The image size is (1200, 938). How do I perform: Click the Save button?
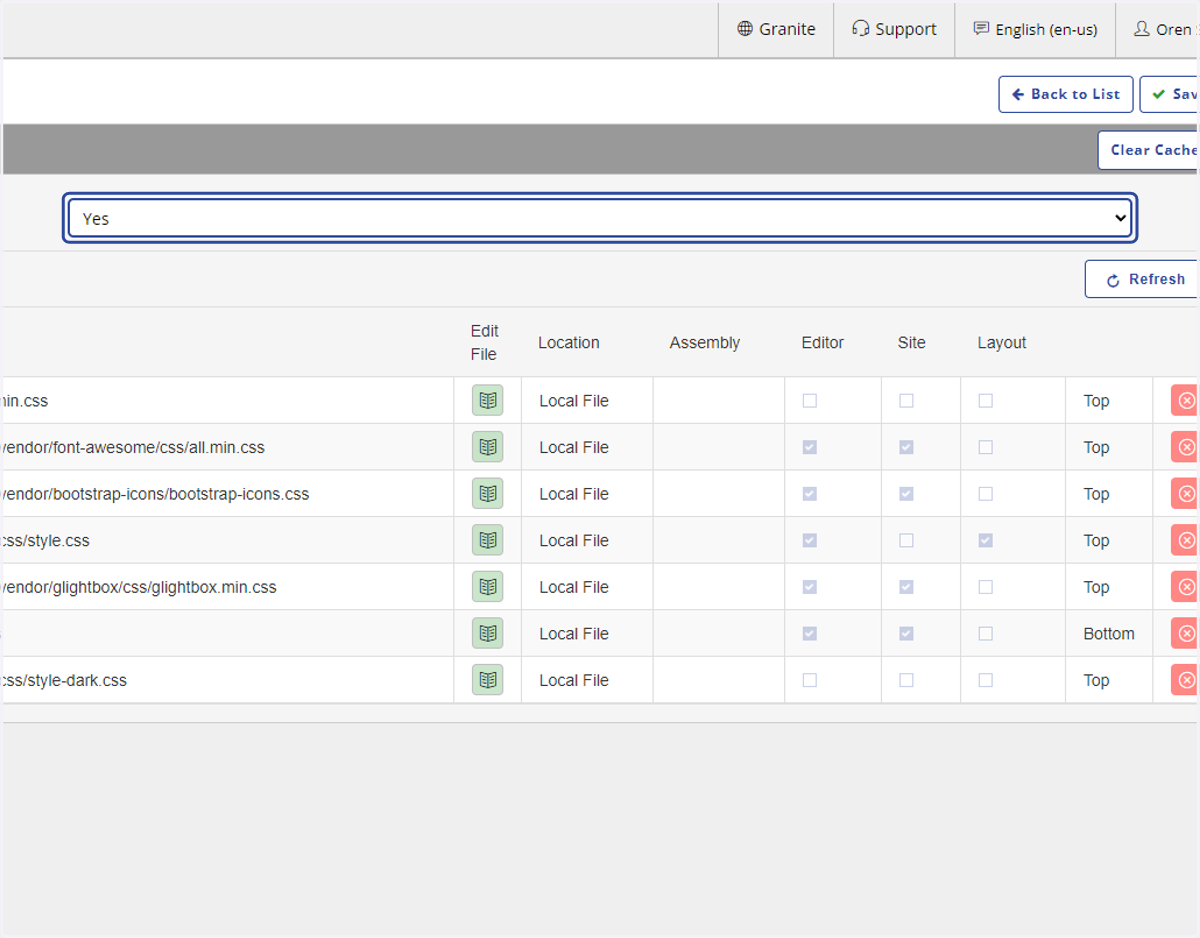click(1170, 94)
